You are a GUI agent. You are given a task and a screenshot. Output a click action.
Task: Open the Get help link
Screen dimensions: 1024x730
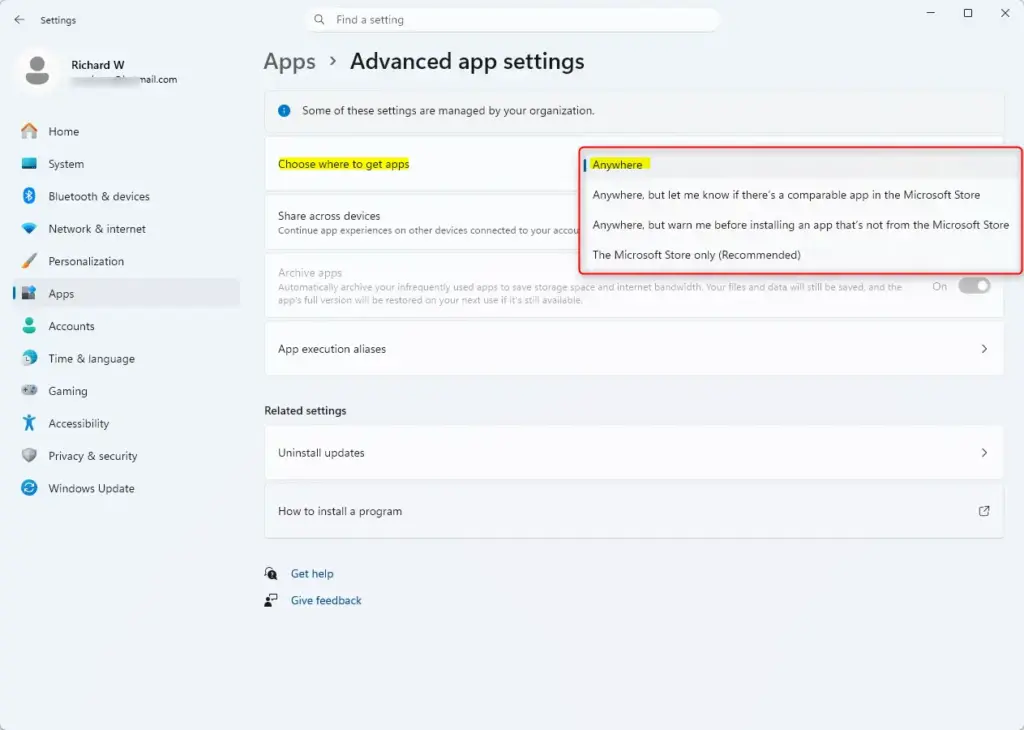pos(312,573)
